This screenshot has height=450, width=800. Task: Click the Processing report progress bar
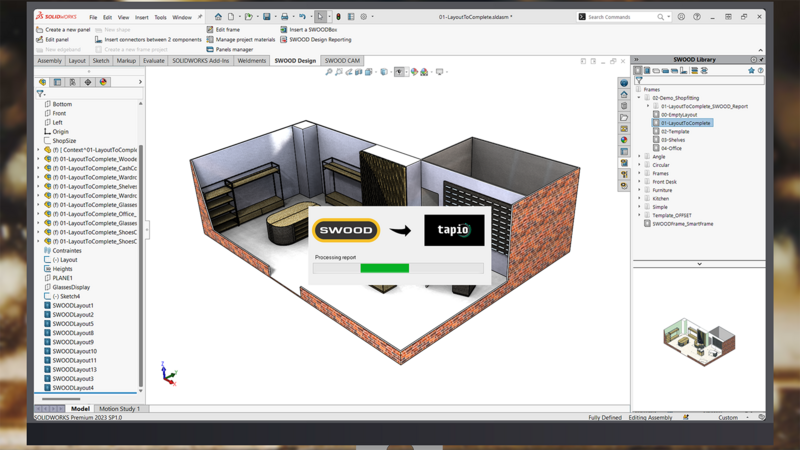(398, 268)
